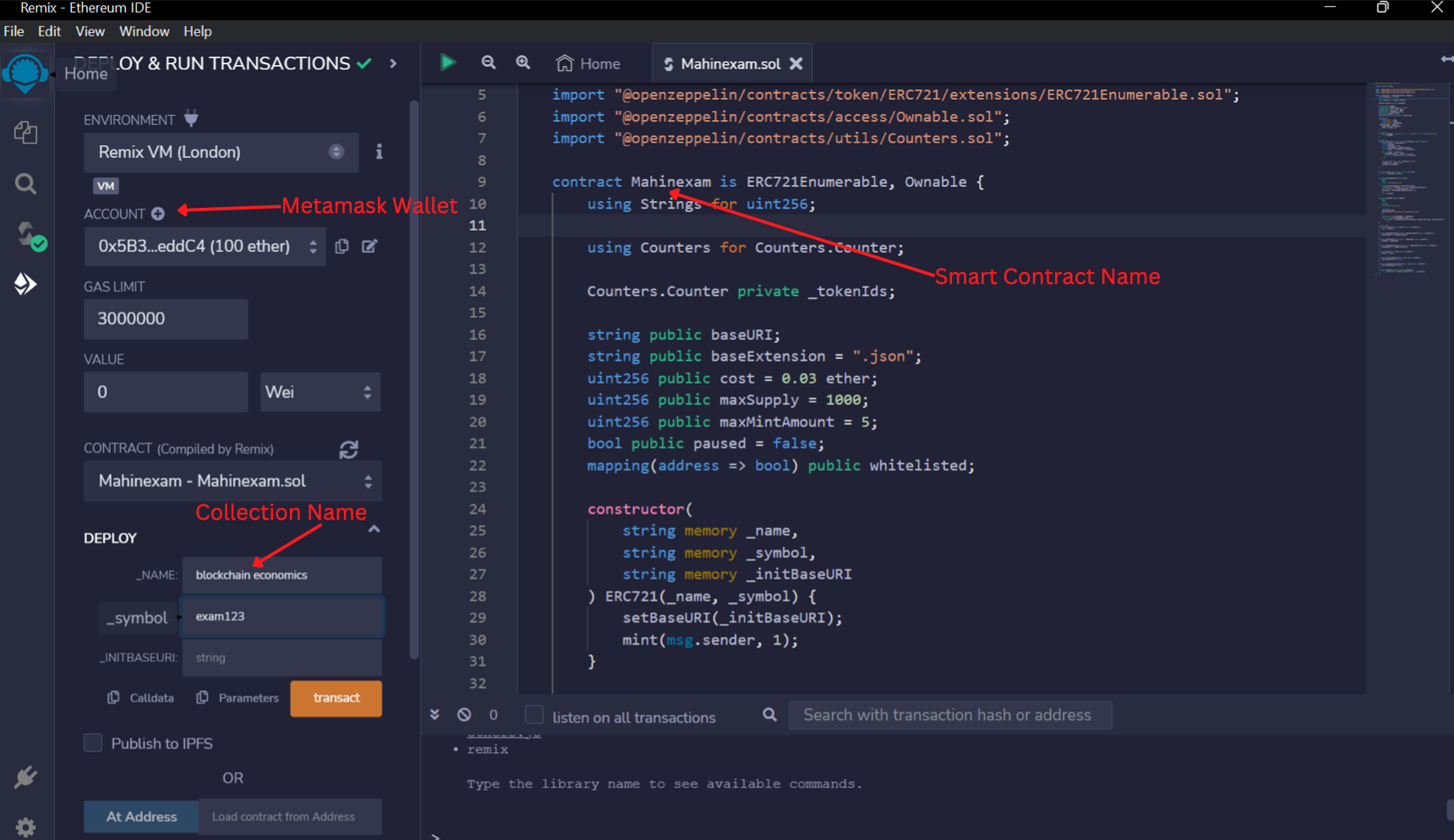Open the Plugin manager plug icon

coord(25,777)
